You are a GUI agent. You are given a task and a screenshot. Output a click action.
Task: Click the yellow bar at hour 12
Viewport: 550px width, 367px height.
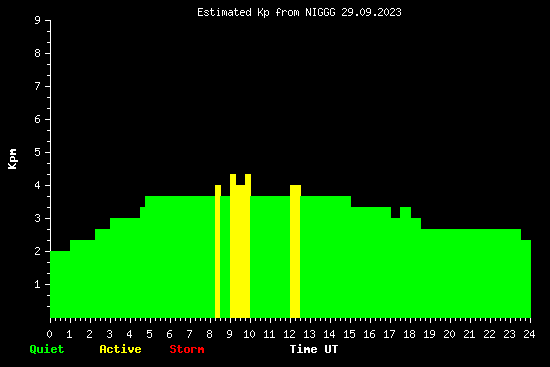click(x=295, y=251)
